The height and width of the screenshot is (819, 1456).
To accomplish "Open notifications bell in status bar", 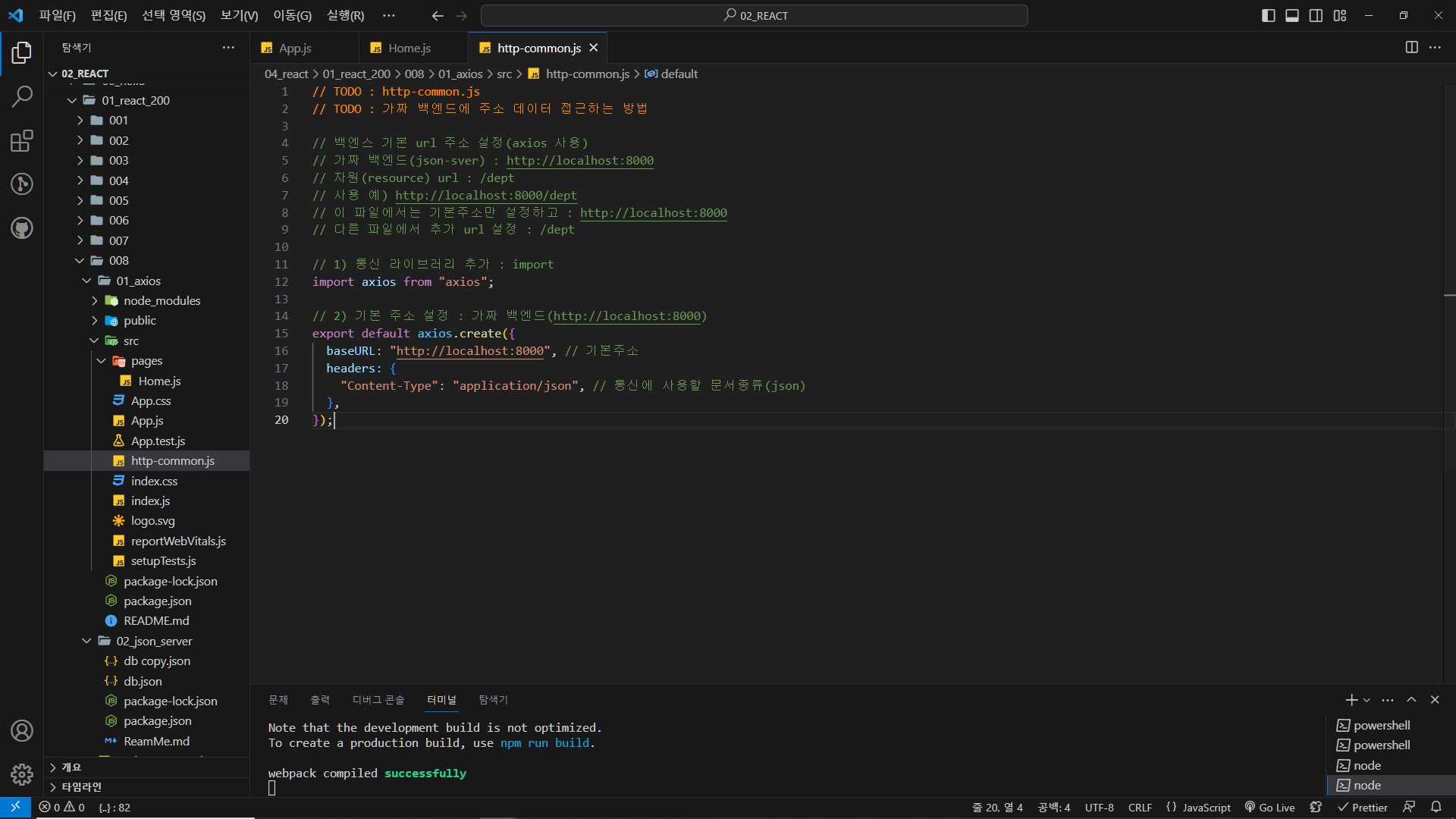I will coord(1436,808).
